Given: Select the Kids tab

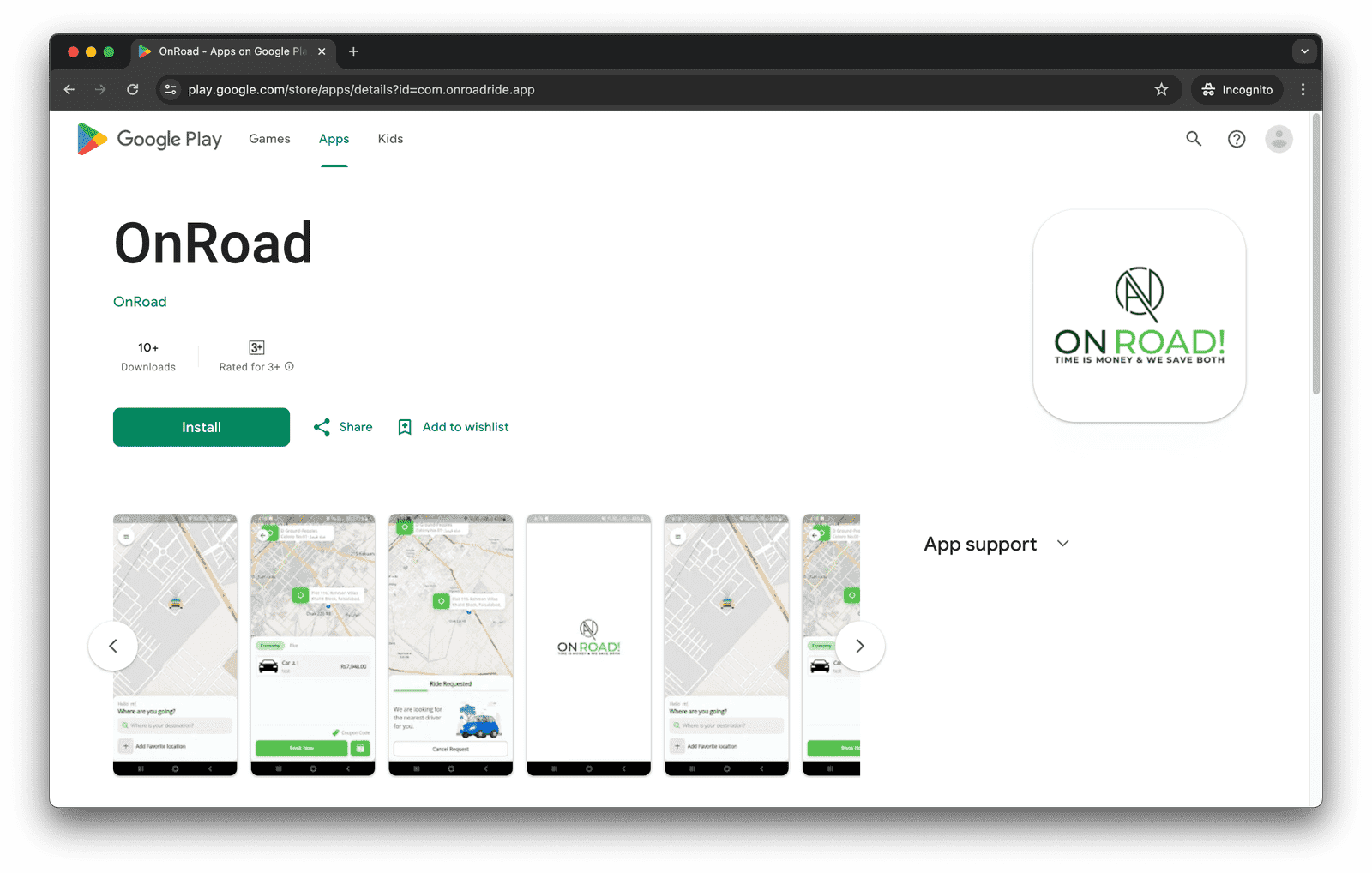Looking at the screenshot, I should coord(390,138).
